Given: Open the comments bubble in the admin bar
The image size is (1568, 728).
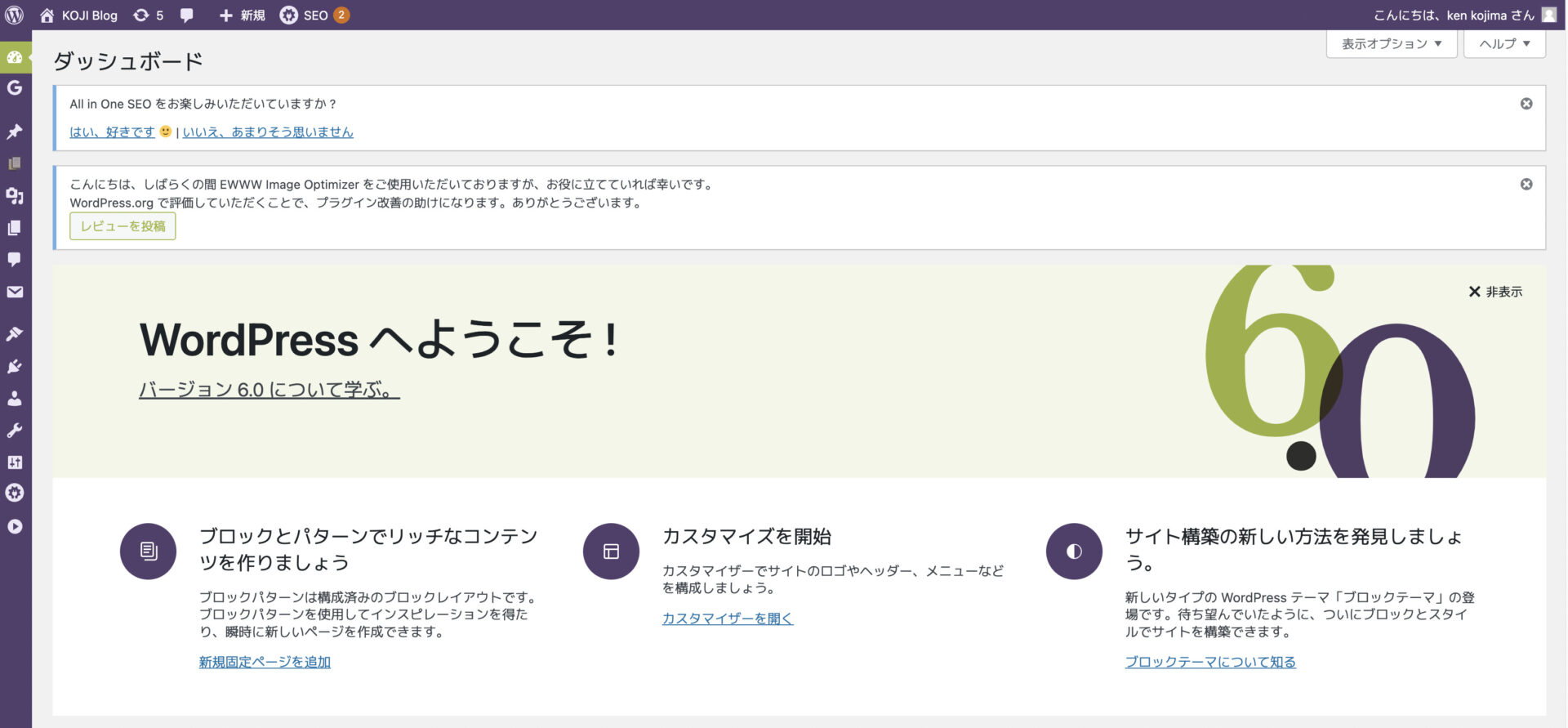Looking at the screenshot, I should [187, 15].
